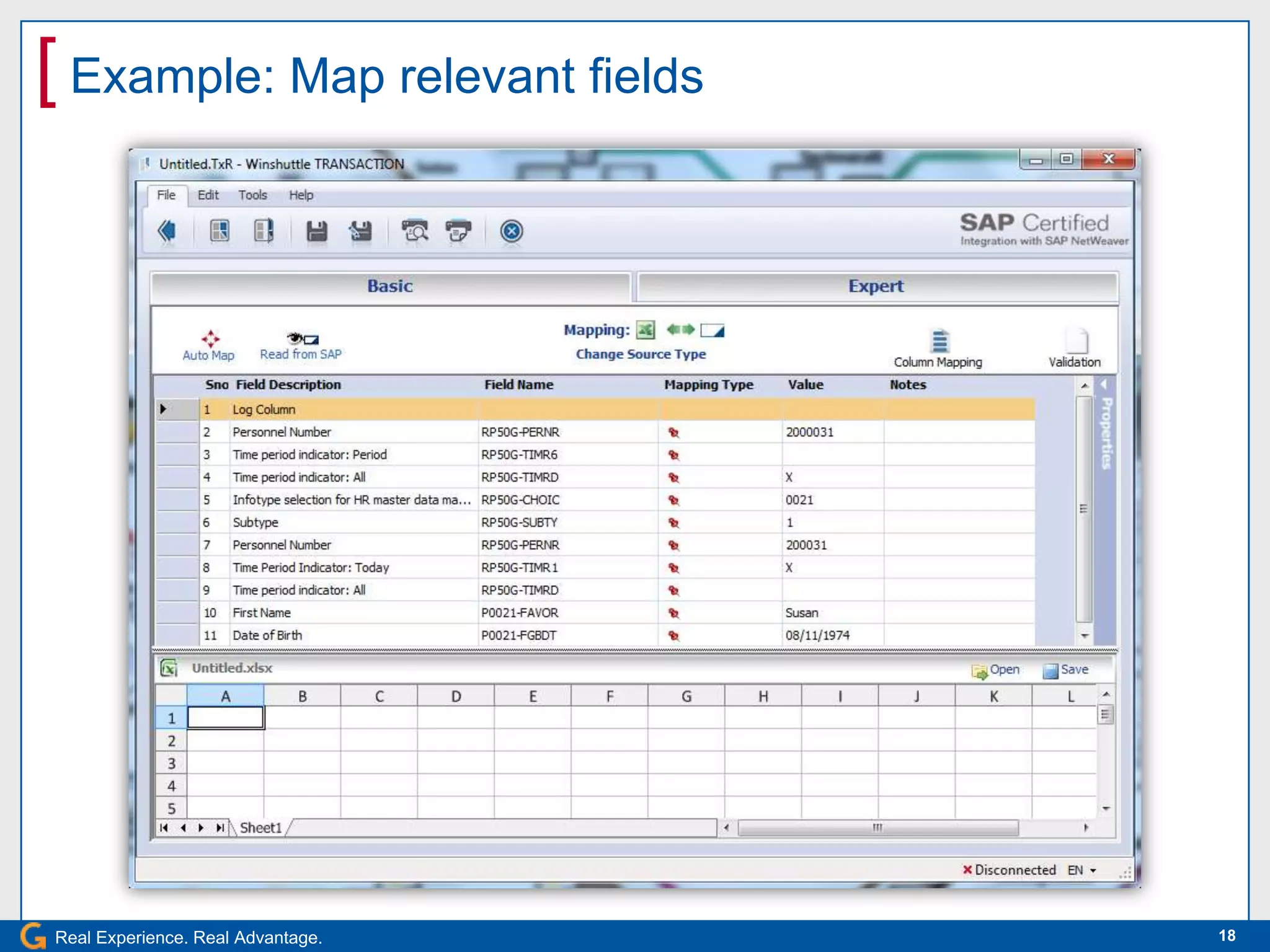The height and width of the screenshot is (952, 1270).
Task: Open the Tools menu
Action: (x=252, y=195)
